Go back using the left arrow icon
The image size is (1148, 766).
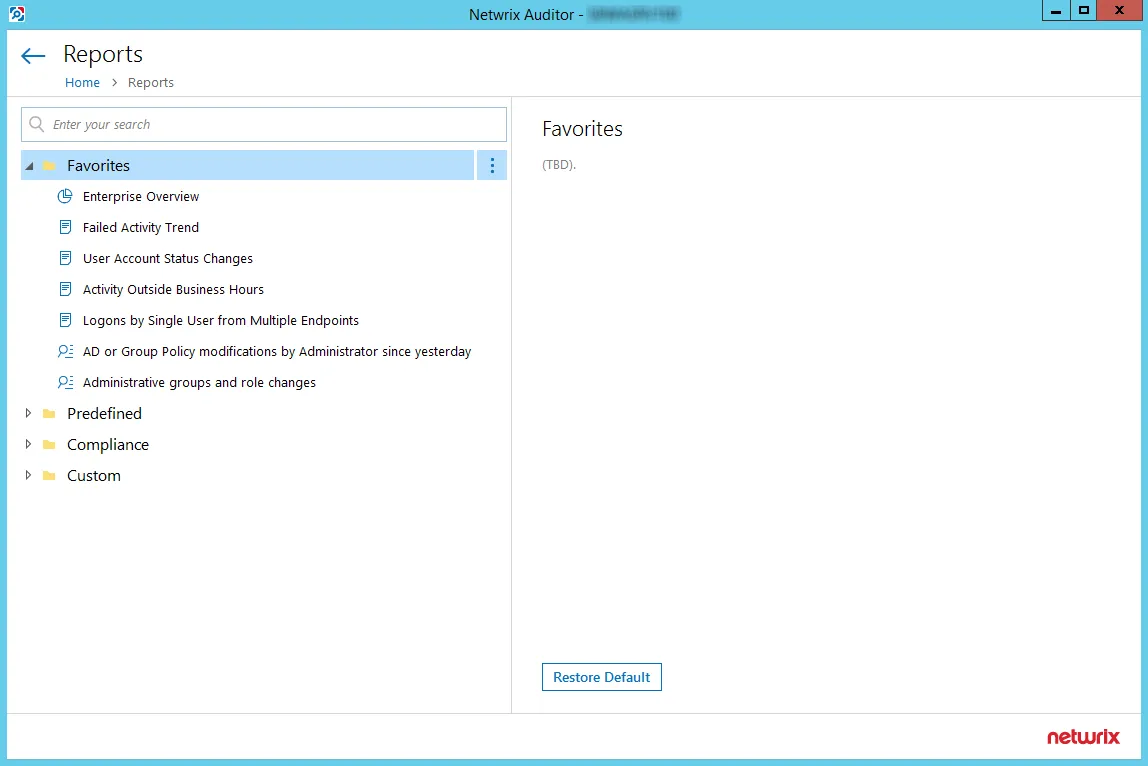pos(33,56)
